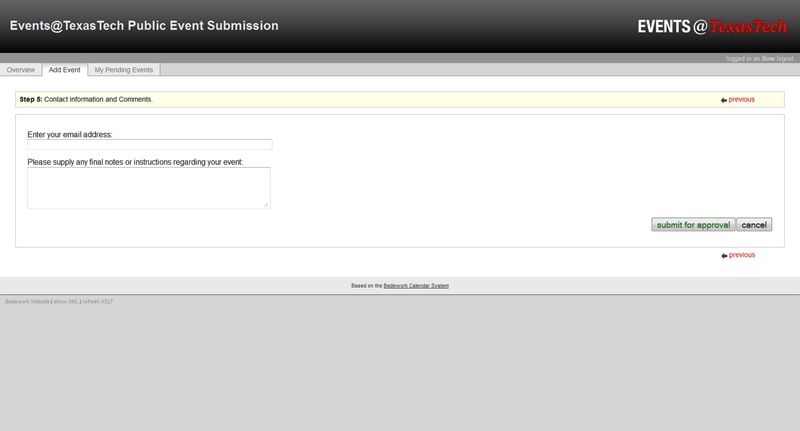The width and height of the screenshot is (800, 431).
Task: Log out via the logout link
Action: (785, 59)
